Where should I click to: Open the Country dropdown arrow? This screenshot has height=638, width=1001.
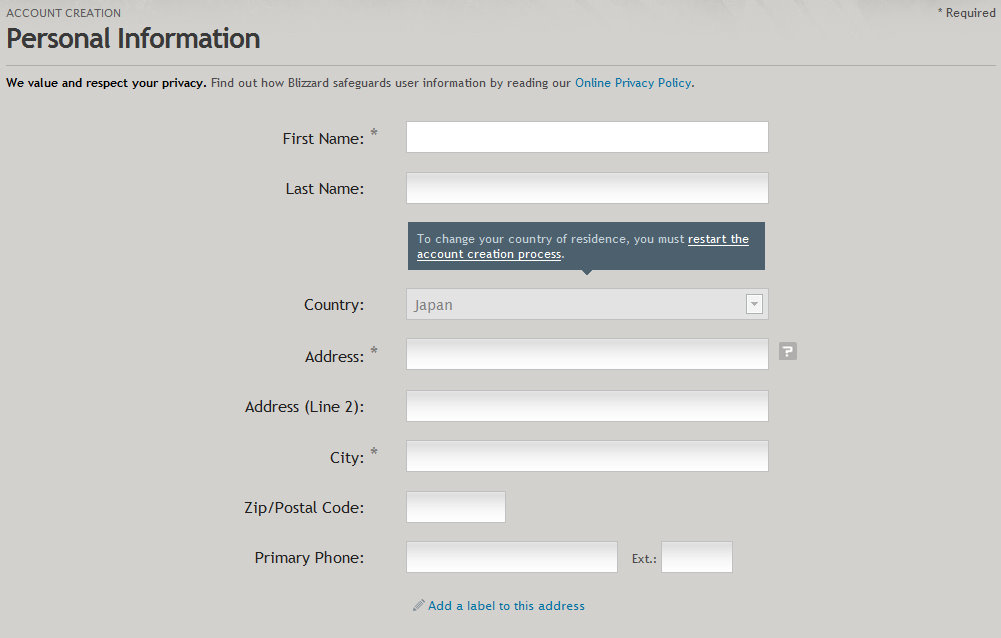pos(754,304)
